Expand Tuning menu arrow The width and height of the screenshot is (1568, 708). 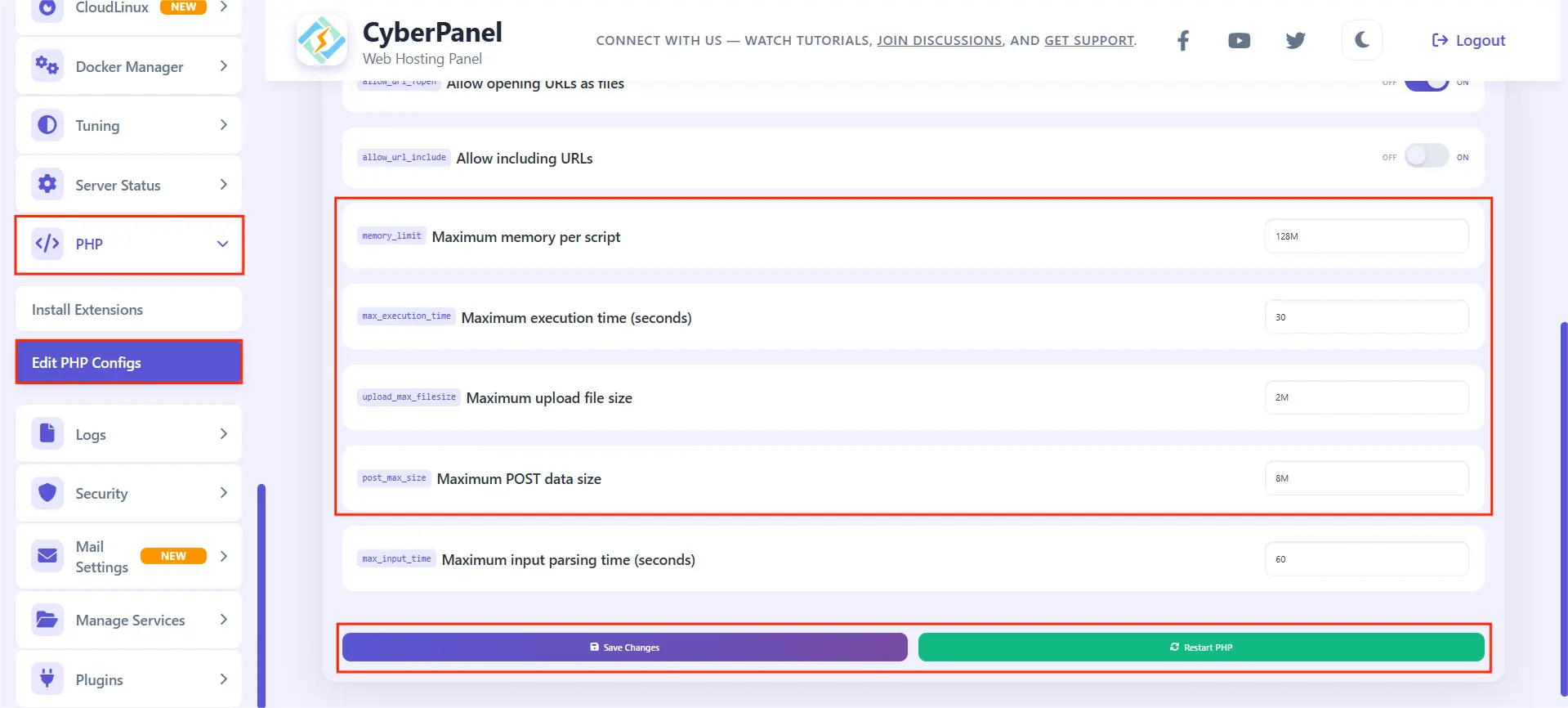(x=223, y=125)
